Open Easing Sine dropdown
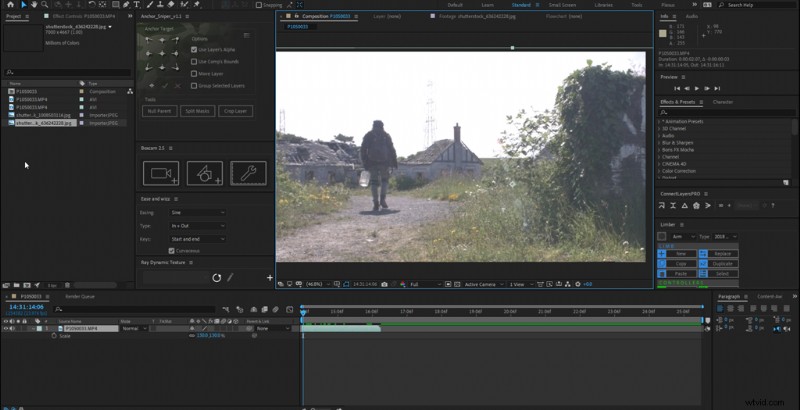This screenshot has height=410, width=800. click(x=197, y=213)
